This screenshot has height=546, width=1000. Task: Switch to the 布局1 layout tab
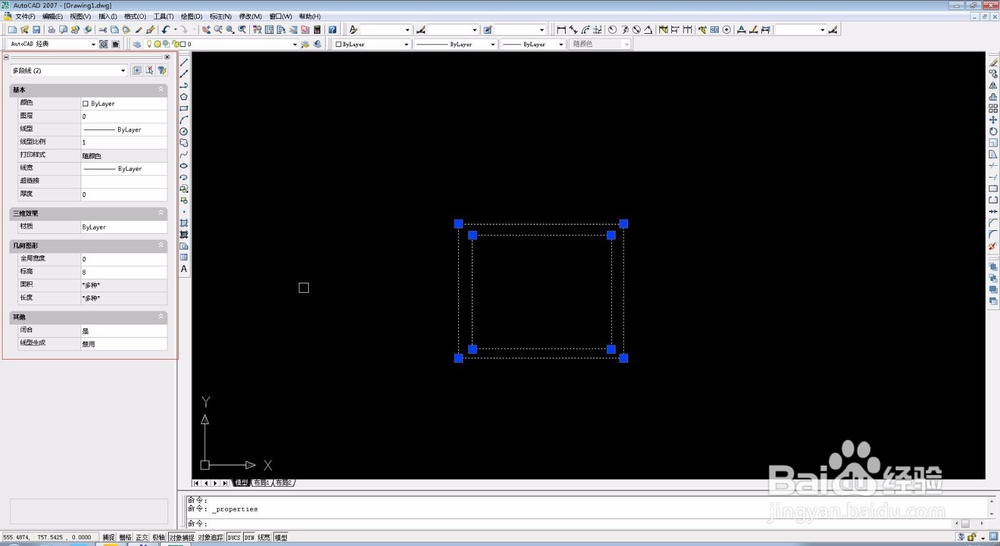(261, 483)
